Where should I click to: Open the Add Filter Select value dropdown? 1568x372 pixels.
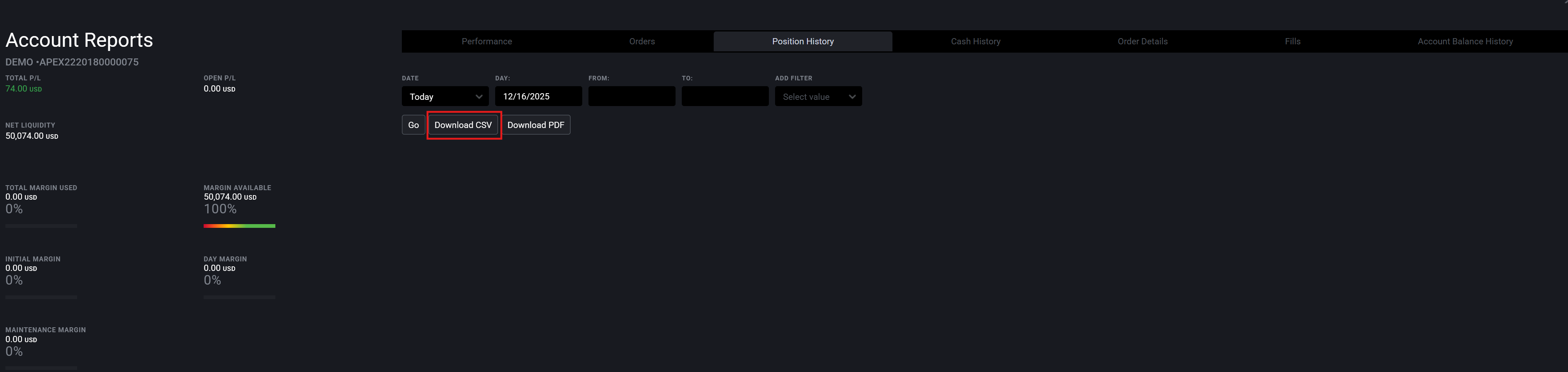click(818, 96)
